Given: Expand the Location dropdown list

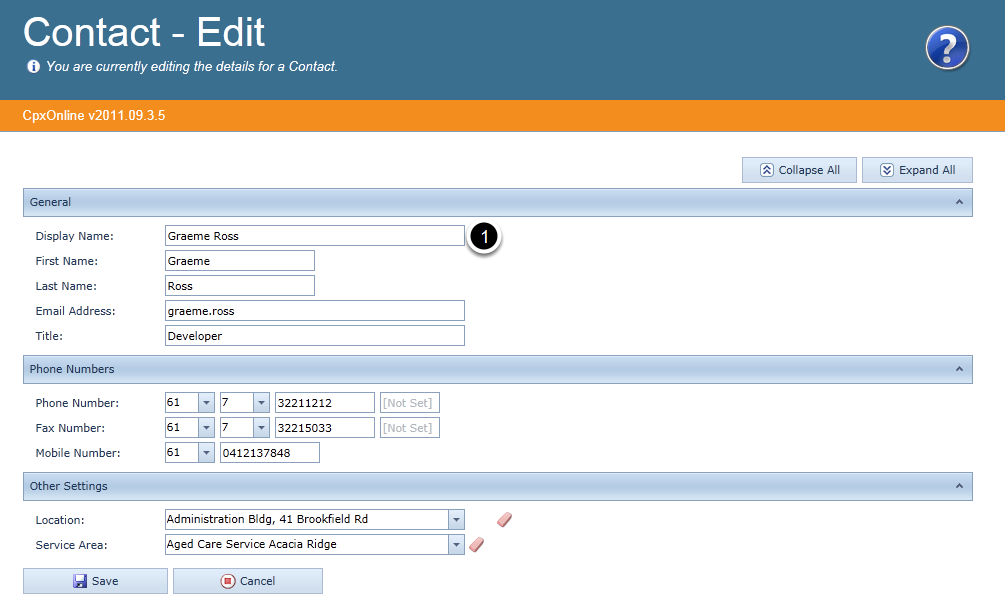Looking at the screenshot, I should (x=457, y=519).
